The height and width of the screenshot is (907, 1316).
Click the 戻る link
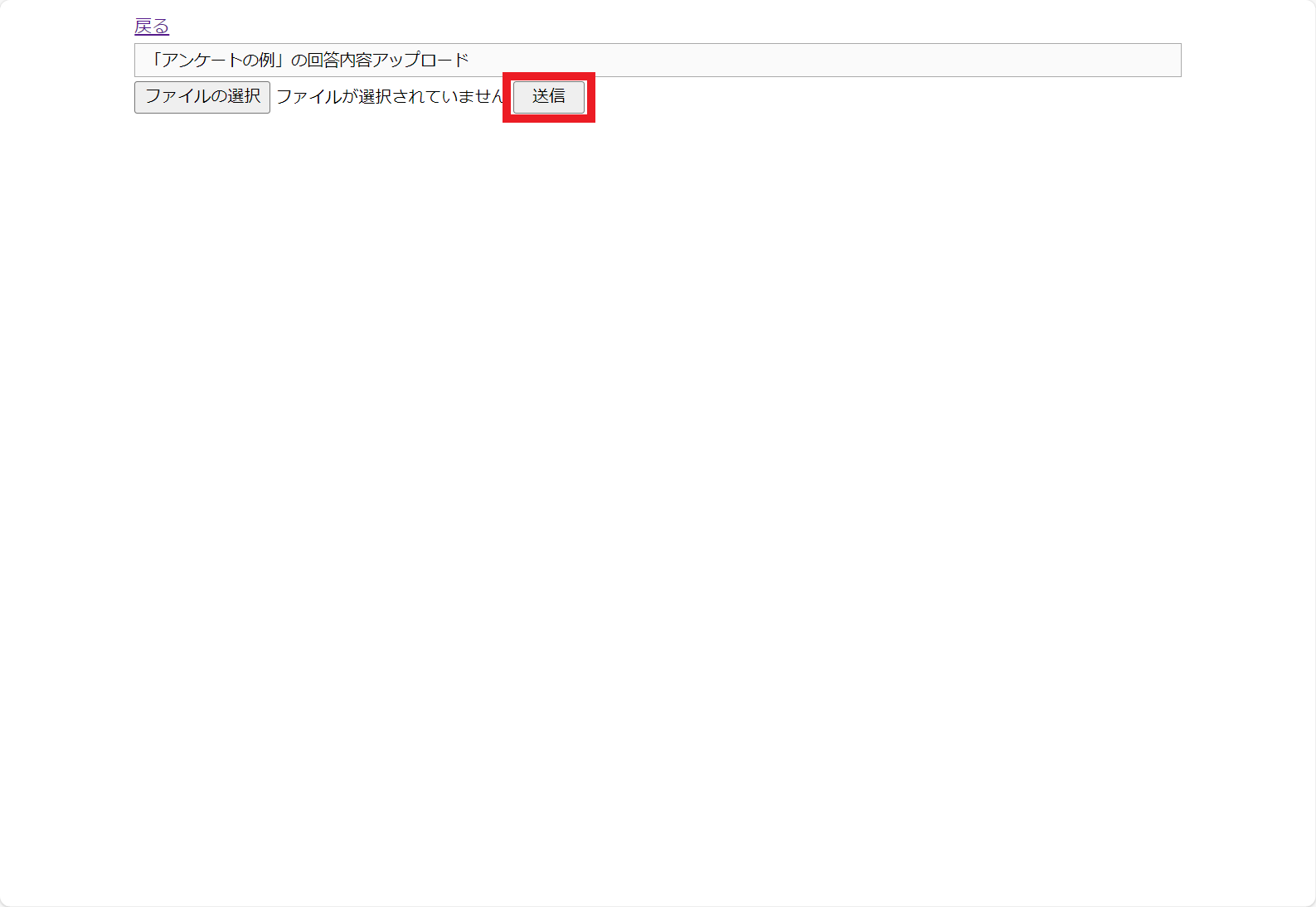point(152,27)
